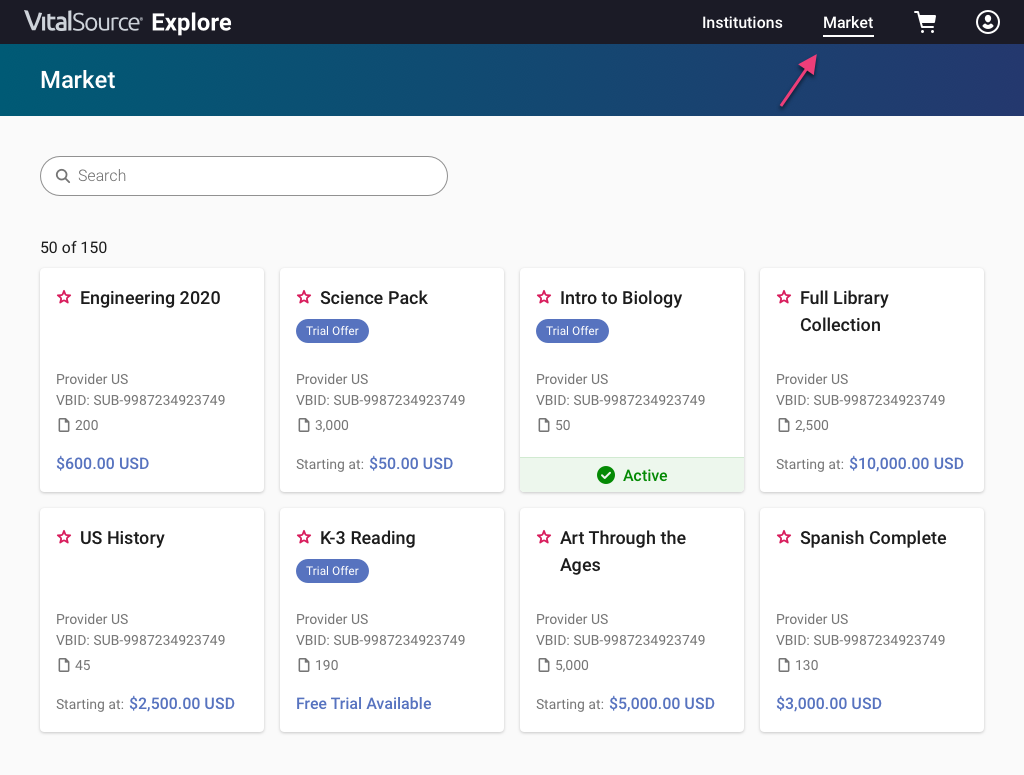Open the shopping cart
The height and width of the screenshot is (775, 1024).
[x=925, y=23]
